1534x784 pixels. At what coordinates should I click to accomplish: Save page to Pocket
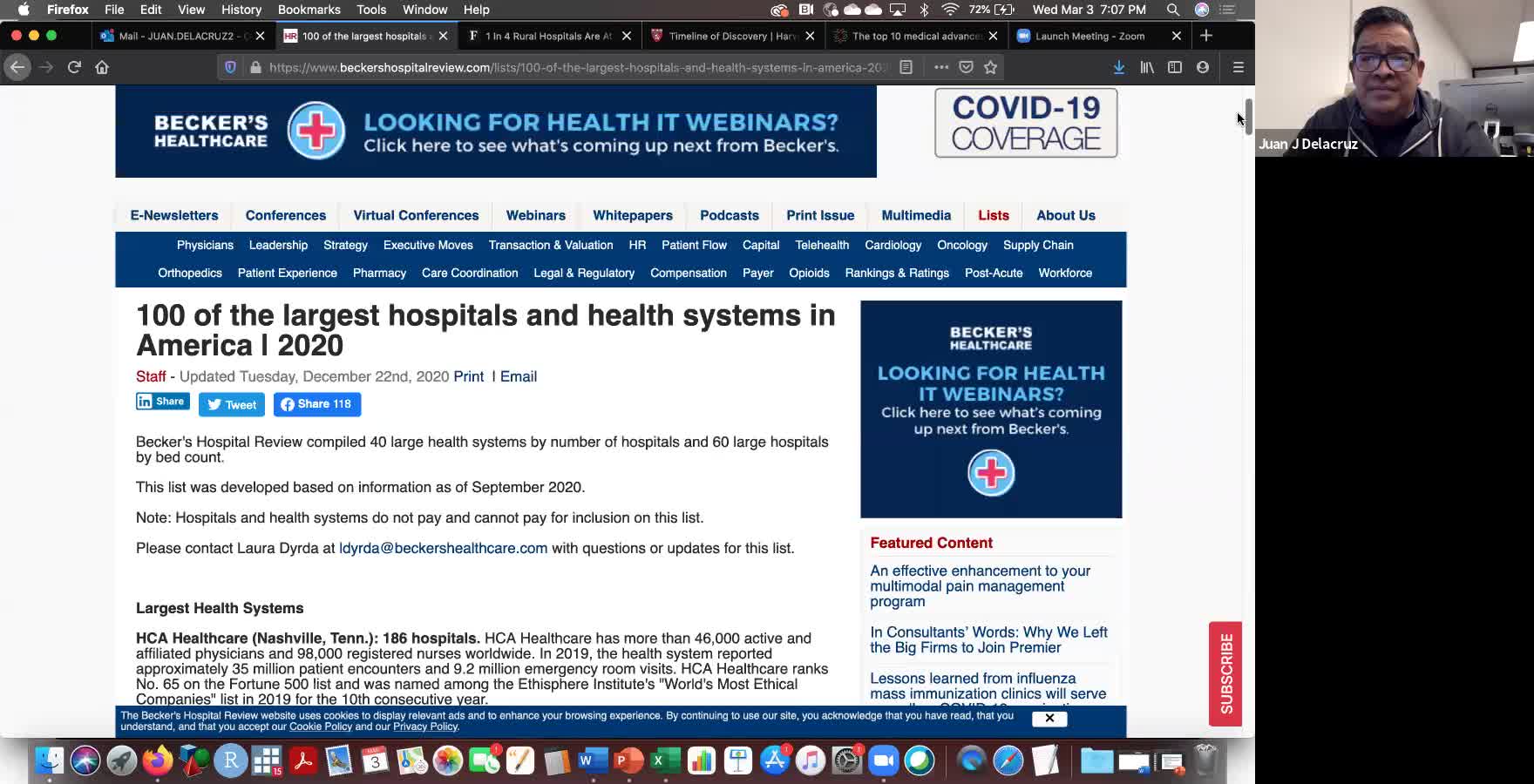pos(966,67)
